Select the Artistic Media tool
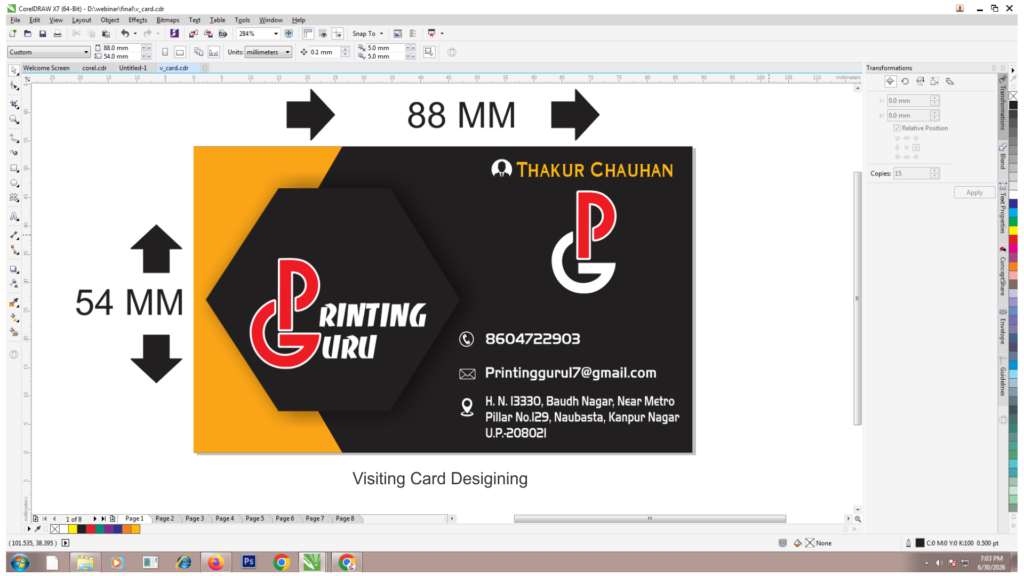Viewport: 1024px width, 576px height. [14, 153]
